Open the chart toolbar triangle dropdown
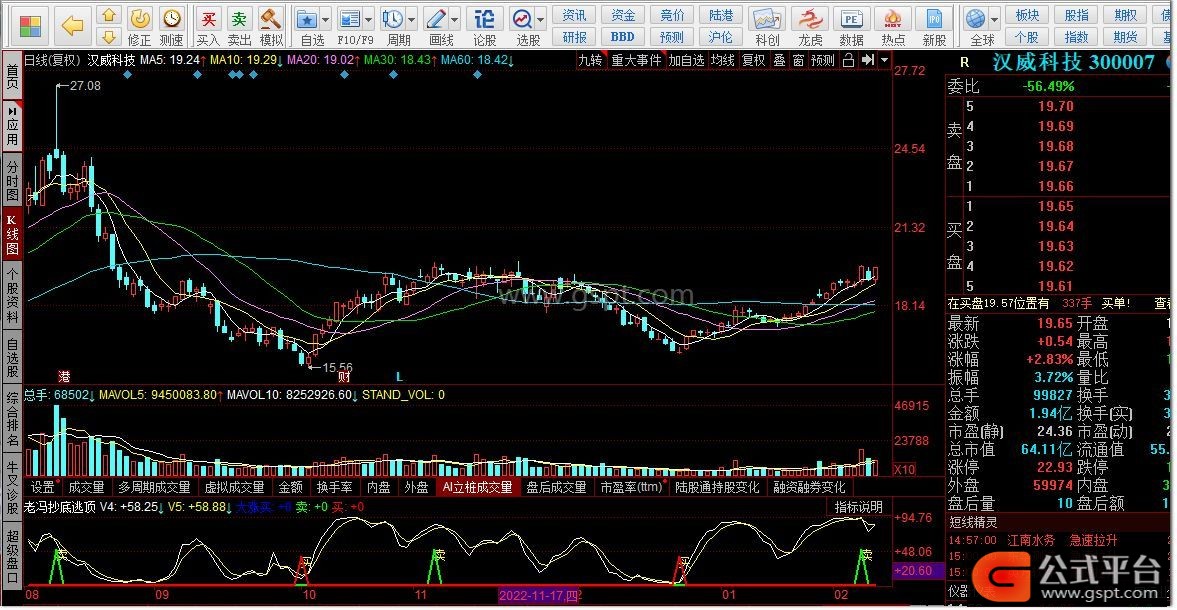1177x610 pixels. coord(884,60)
